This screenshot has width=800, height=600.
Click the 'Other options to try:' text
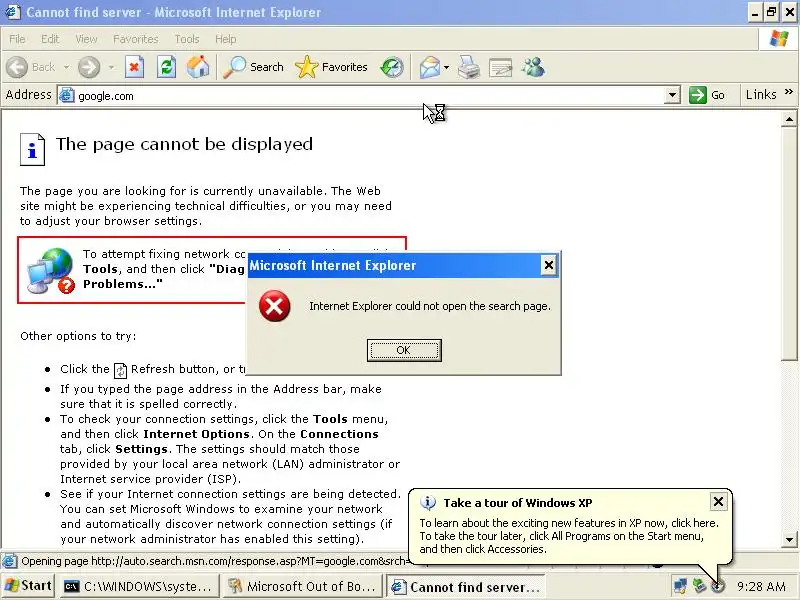(78, 336)
